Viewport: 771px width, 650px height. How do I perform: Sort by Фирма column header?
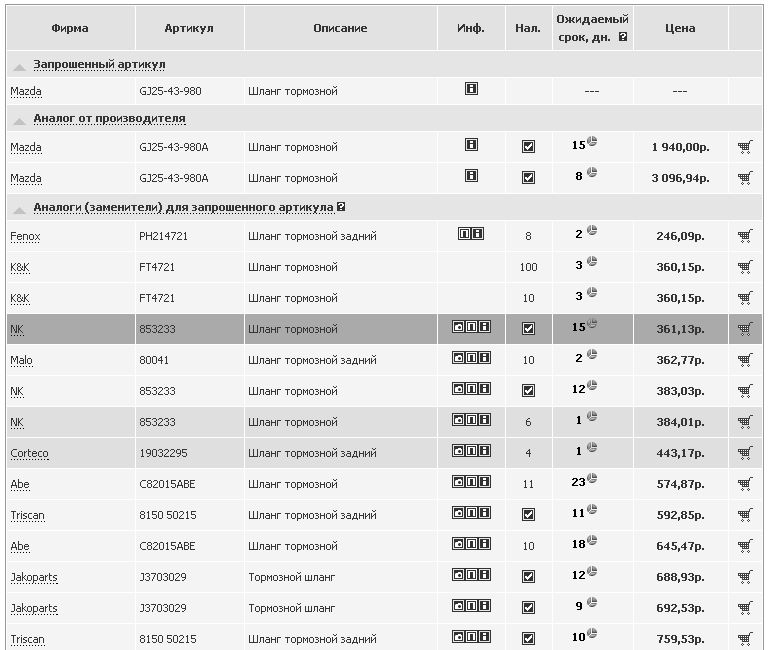[70, 28]
